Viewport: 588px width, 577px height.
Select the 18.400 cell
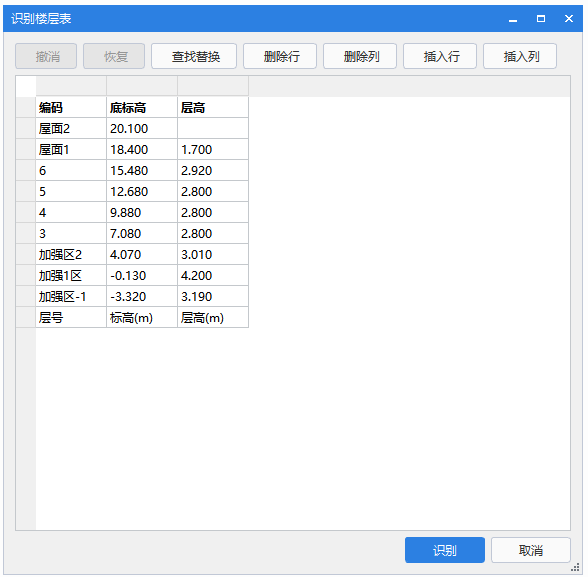pos(142,149)
